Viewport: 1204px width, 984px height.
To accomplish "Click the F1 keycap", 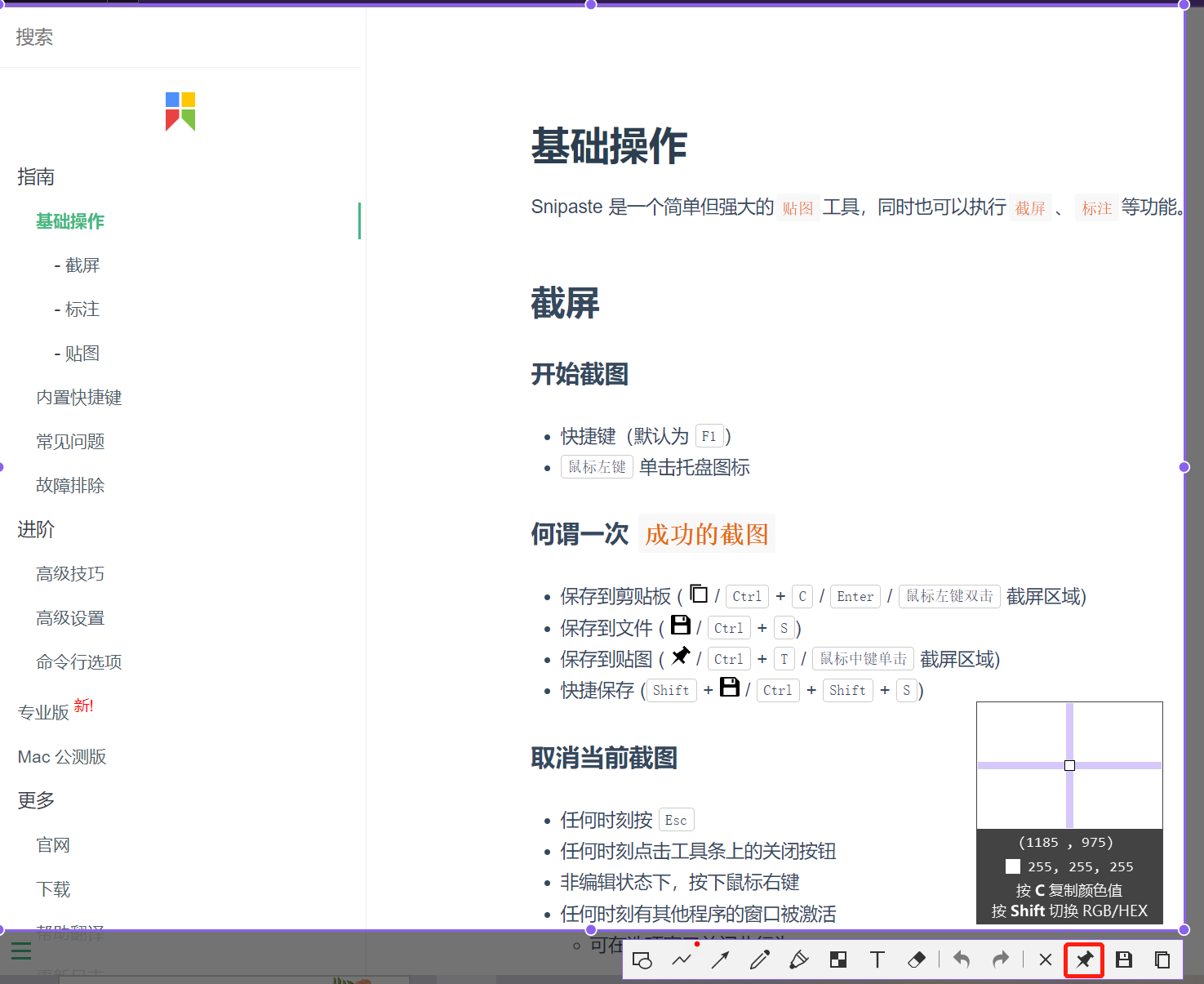I will (x=709, y=436).
